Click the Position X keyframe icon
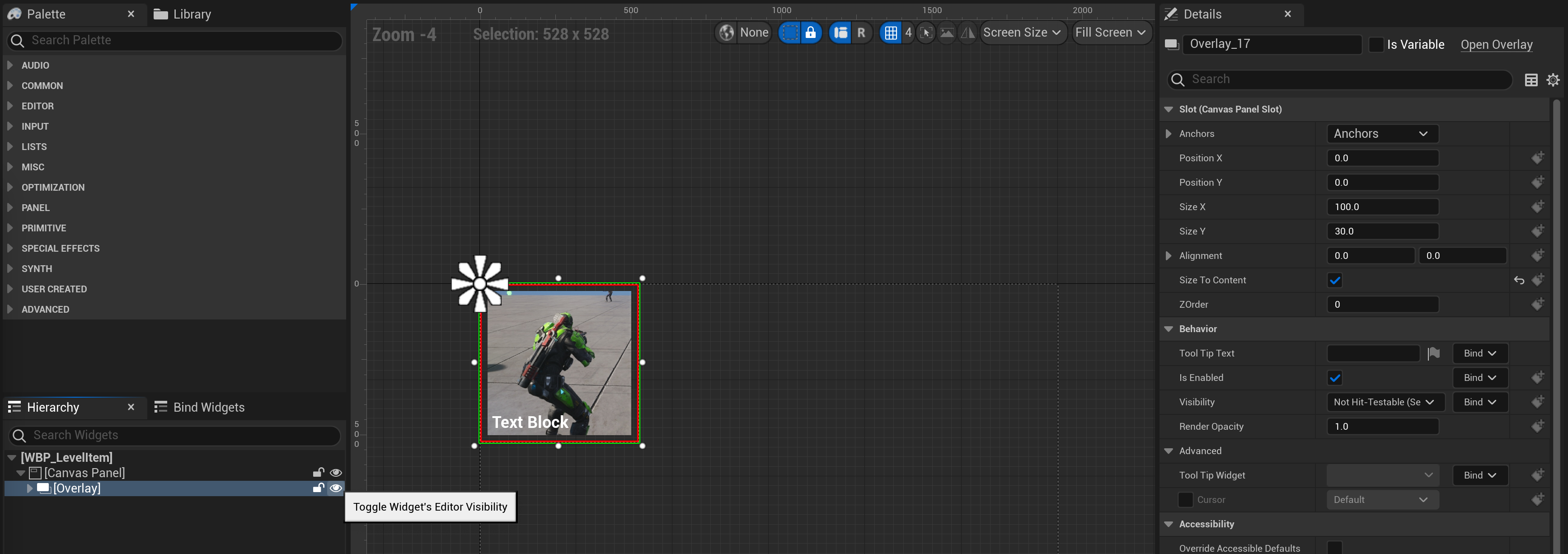This screenshot has width=1568, height=554. pyautogui.click(x=1538, y=158)
